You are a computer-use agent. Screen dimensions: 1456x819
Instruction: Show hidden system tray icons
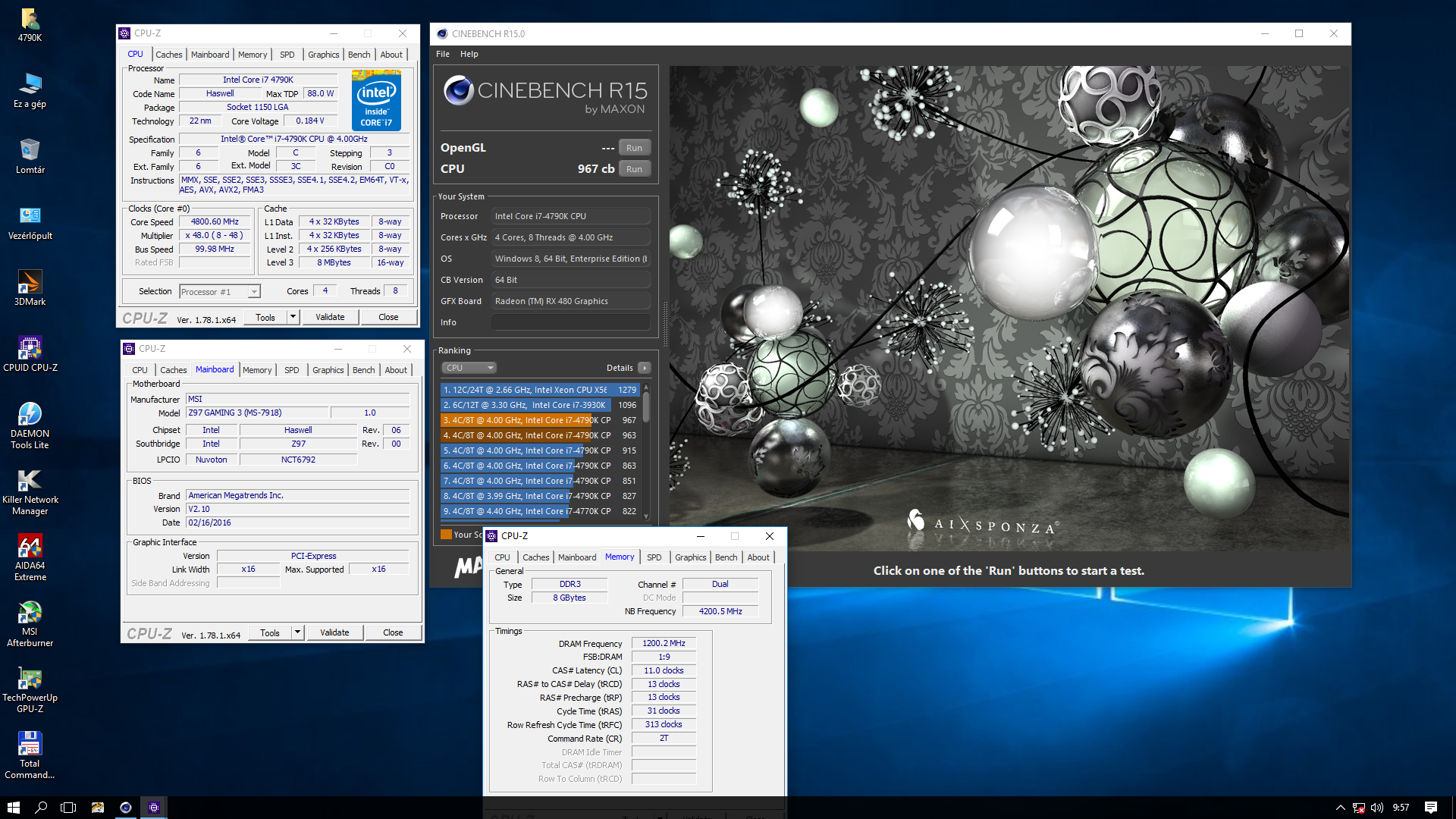click(1341, 808)
